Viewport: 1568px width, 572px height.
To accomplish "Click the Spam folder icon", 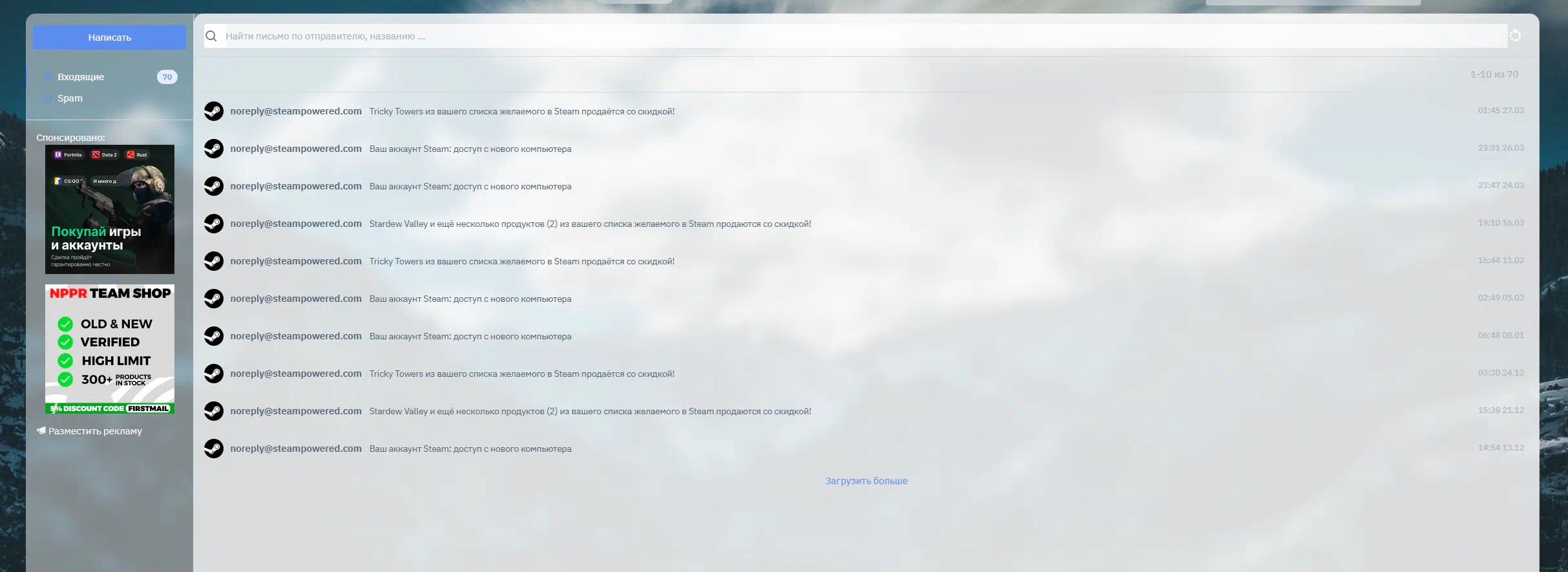I will (x=47, y=98).
